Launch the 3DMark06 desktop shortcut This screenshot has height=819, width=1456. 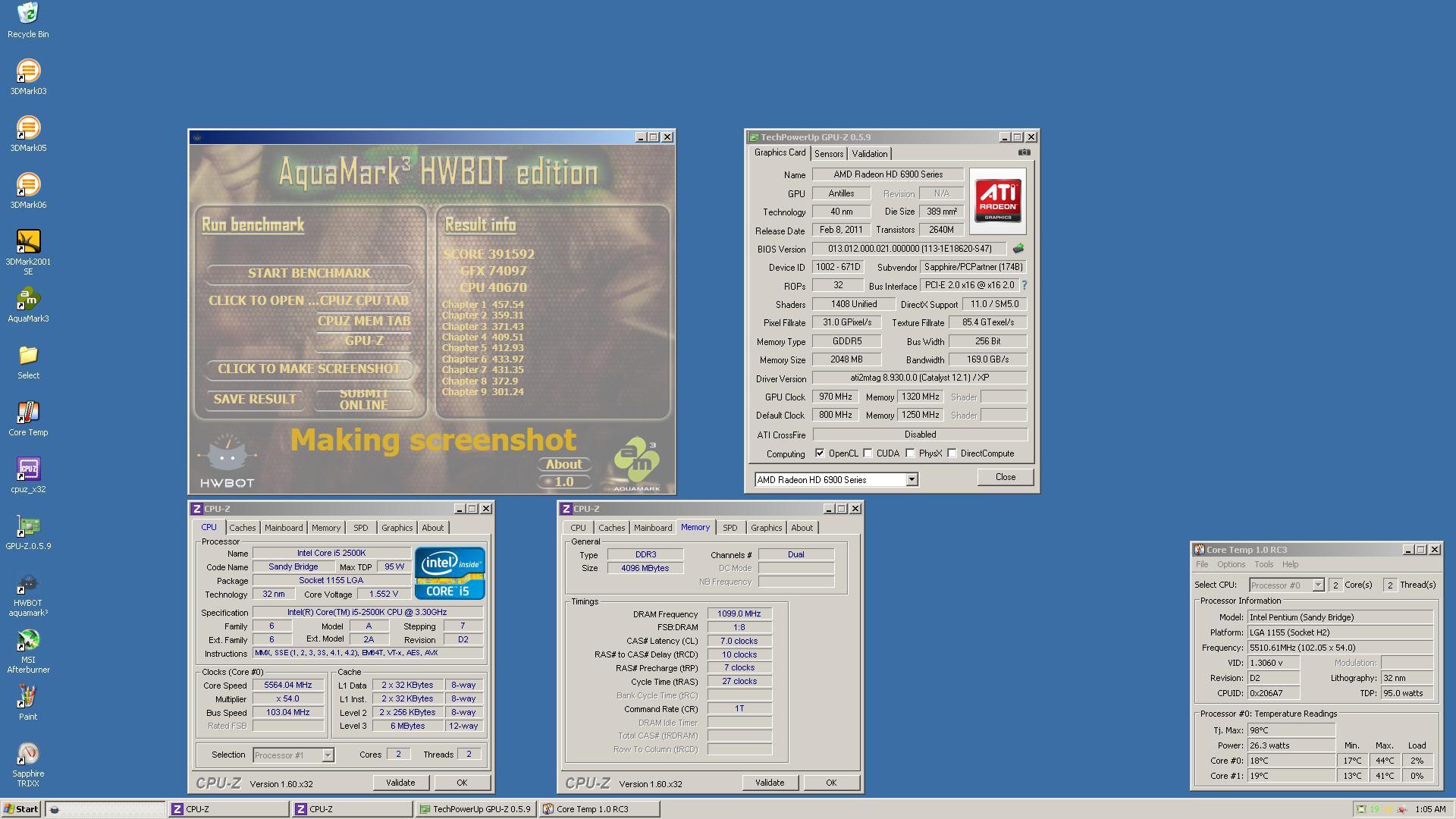pyautogui.click(x=28, y=191)
